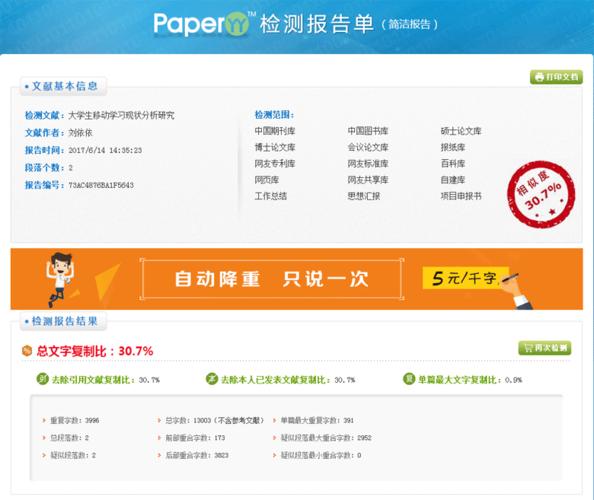Click 网友专利库 in detection scope

[275, 164]
